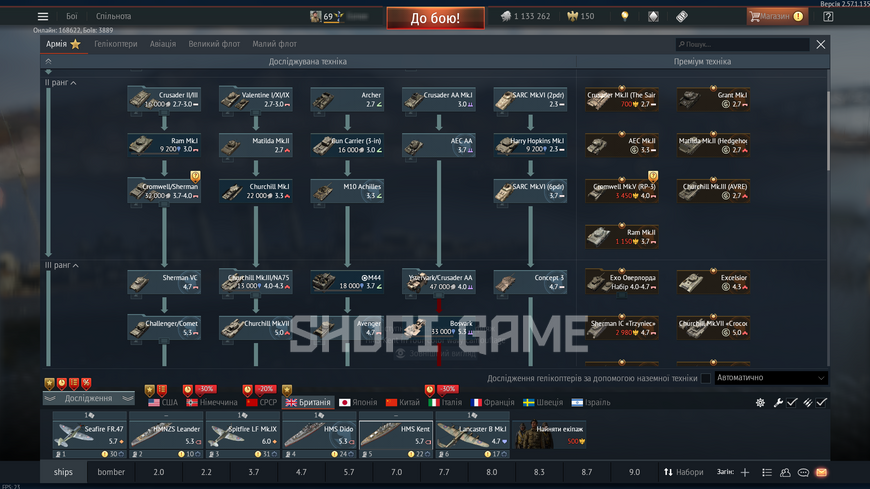Click in the Пошук search field
This screenshot has height=489, width=870.
[742, 44]
